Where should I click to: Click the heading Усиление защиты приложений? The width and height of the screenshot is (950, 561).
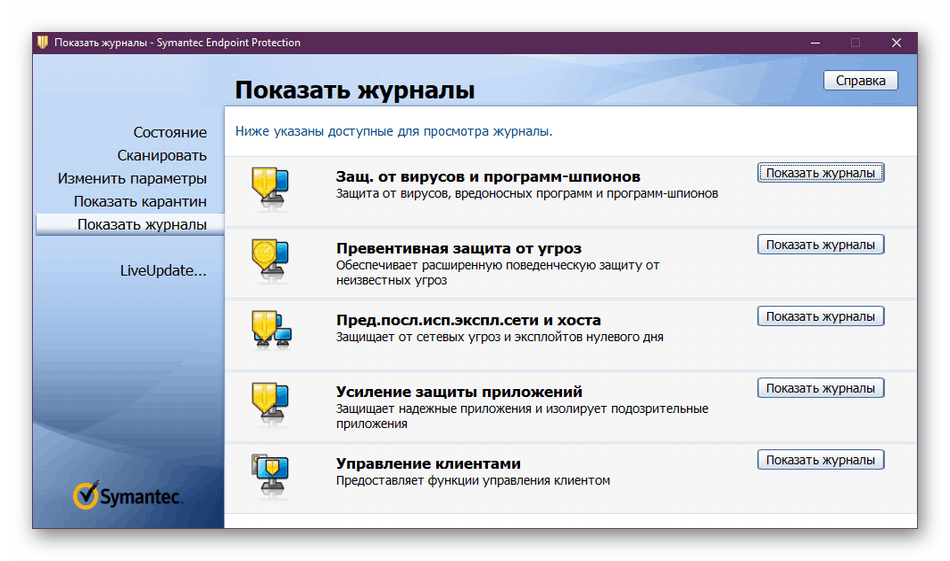(459, 391)
